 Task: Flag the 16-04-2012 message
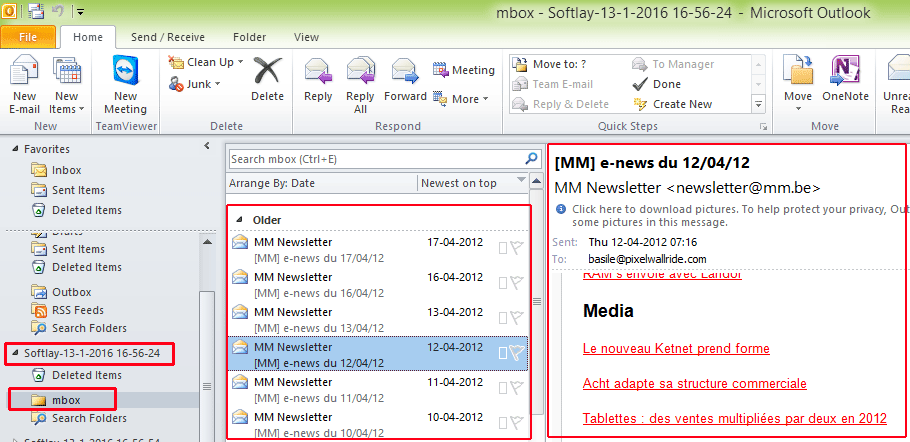pos(517,282)
